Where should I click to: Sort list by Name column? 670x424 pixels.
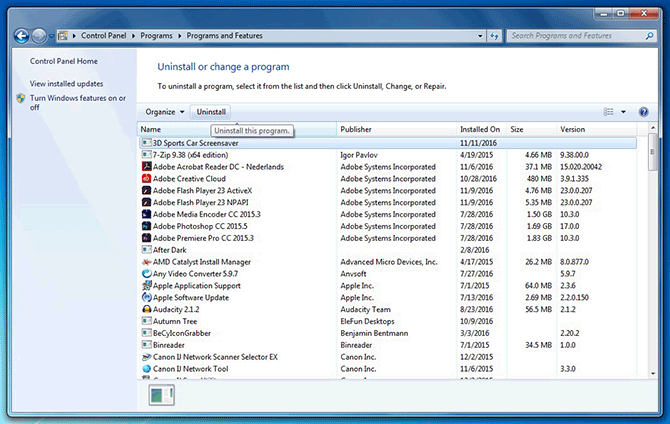tap(237, 129)
